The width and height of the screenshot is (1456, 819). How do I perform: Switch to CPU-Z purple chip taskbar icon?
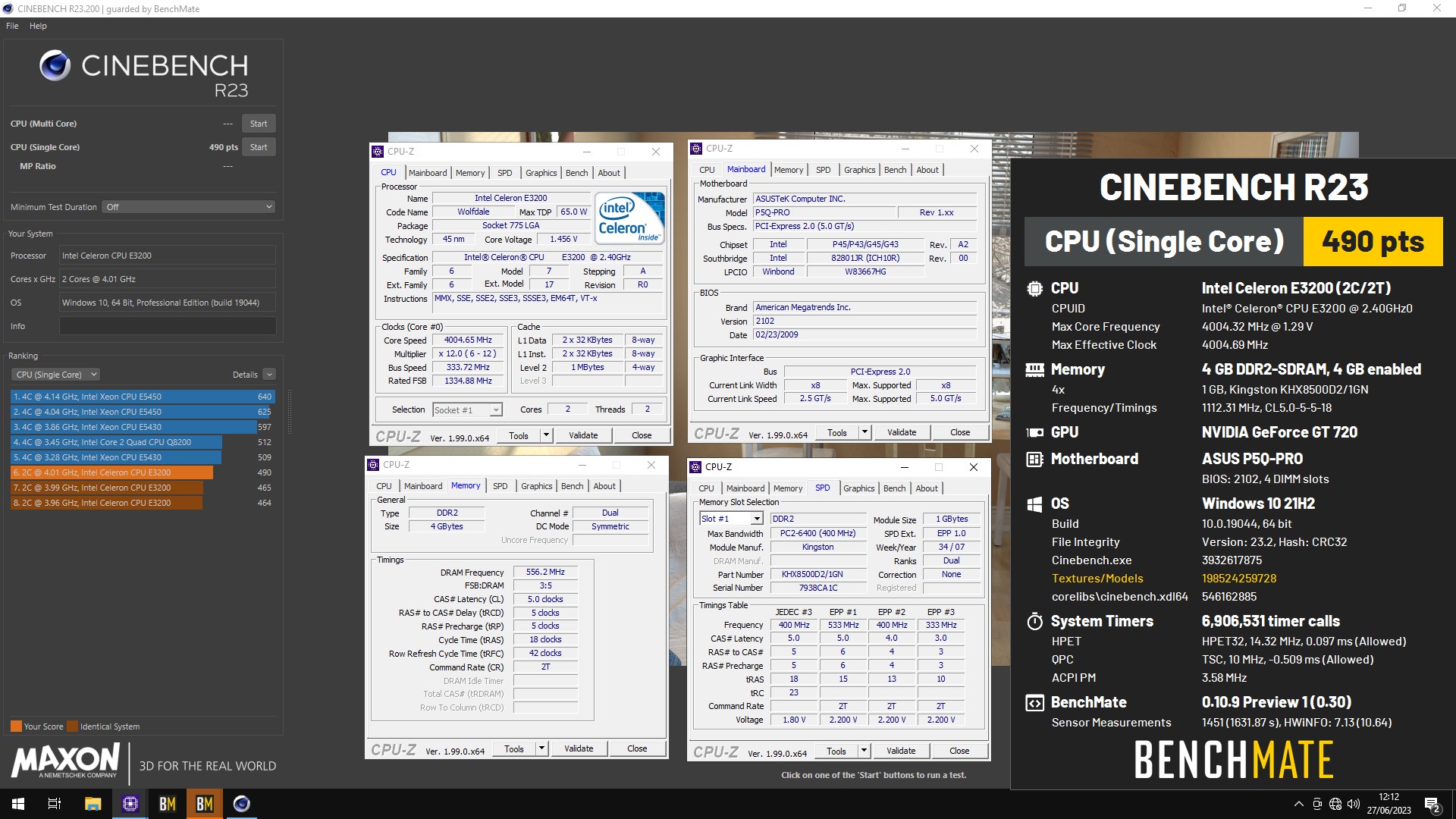click(130, 804)
